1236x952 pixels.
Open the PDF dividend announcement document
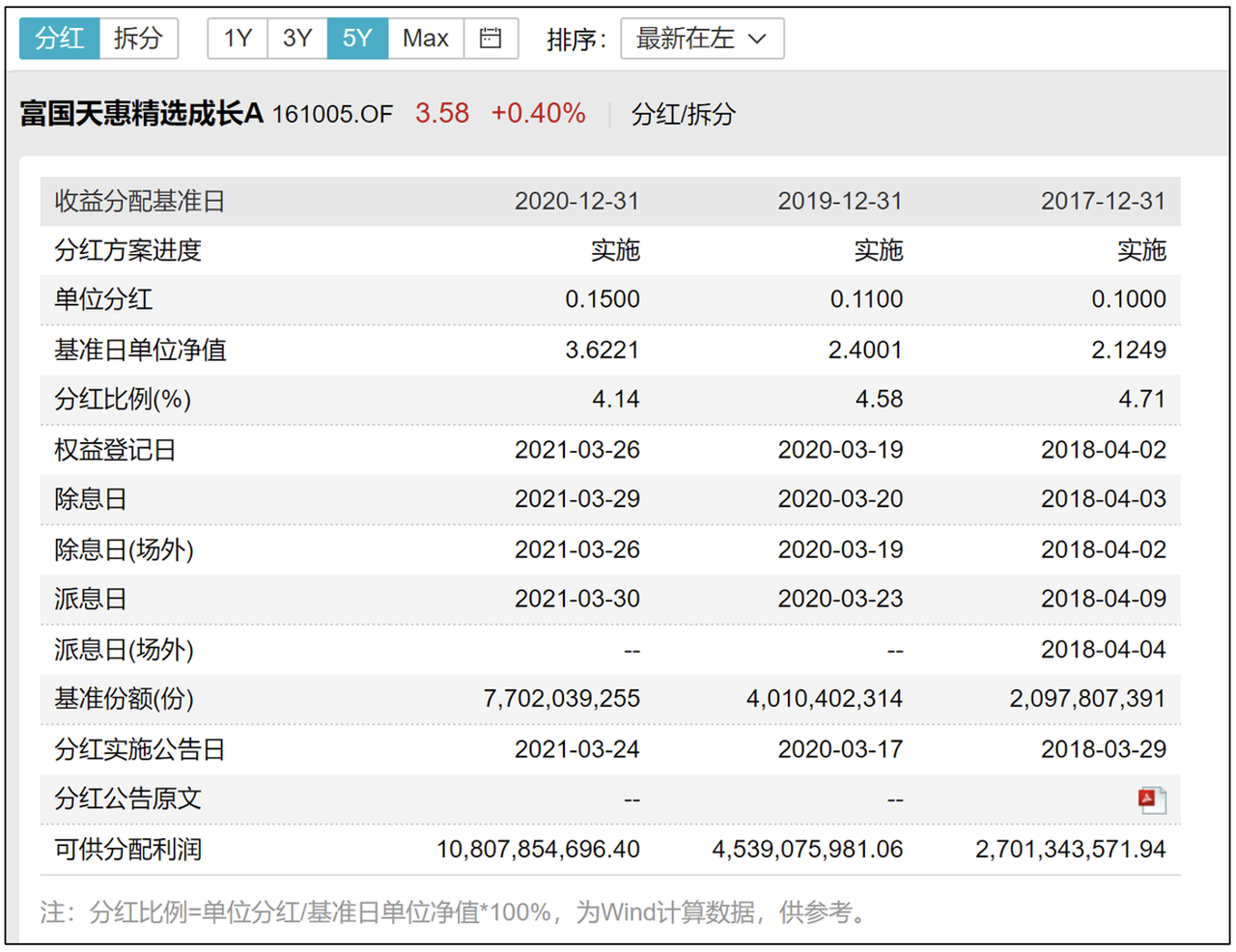(x=1151, y=799)
